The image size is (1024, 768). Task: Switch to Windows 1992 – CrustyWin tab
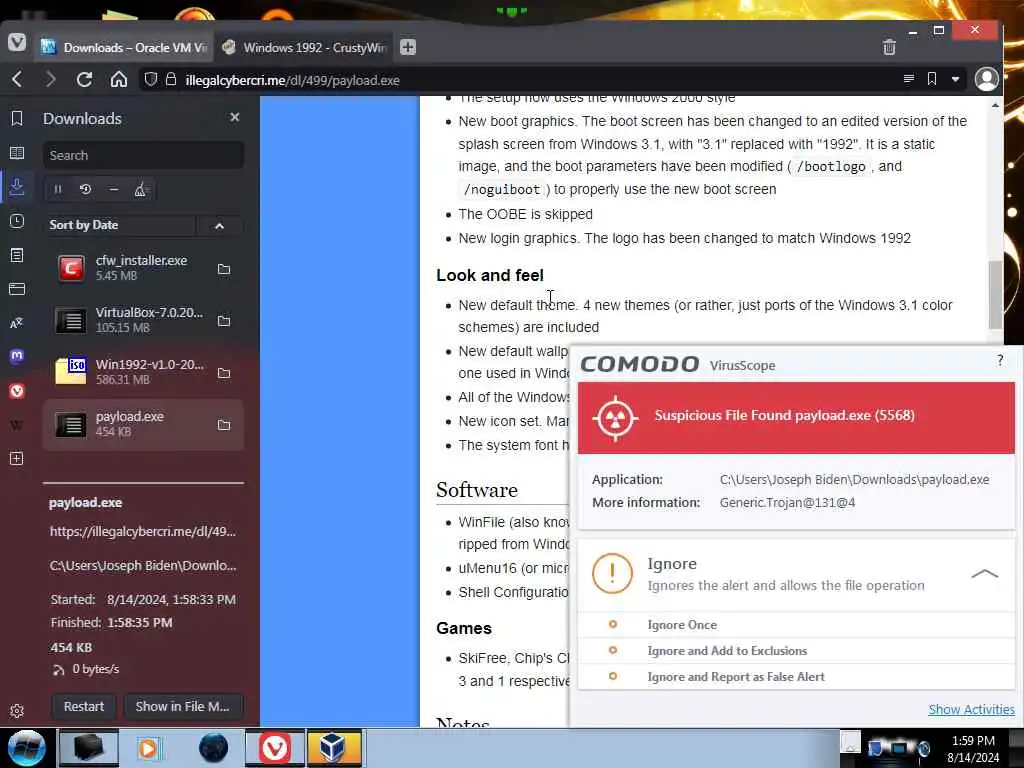pos(304,47)
